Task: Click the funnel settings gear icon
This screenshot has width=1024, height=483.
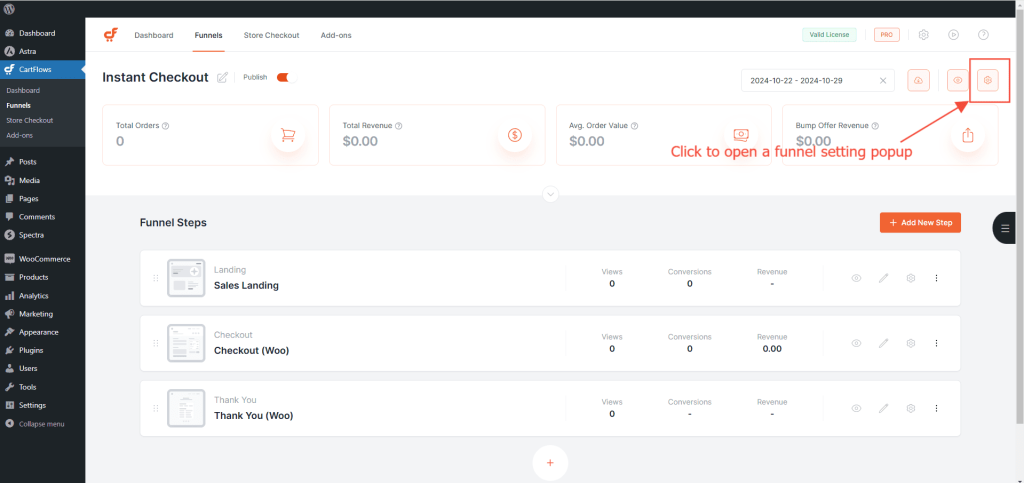Action: click(x=988, y=80)
